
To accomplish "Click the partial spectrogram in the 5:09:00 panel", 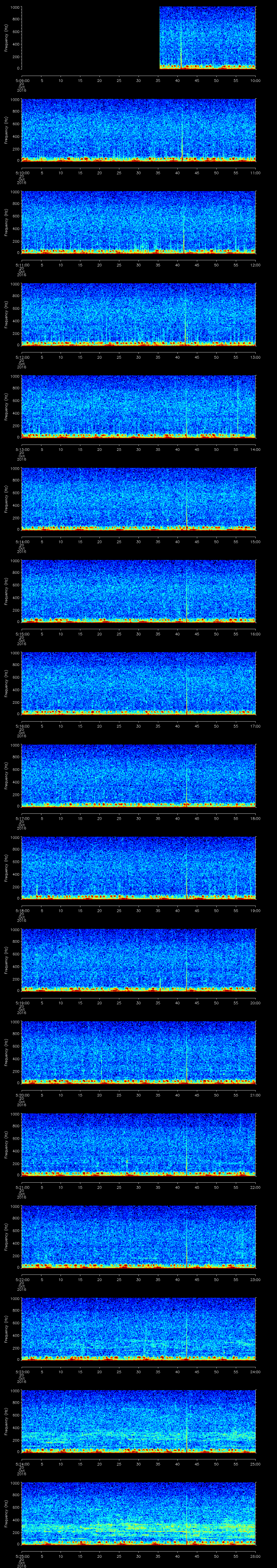I will pos(207,38).
